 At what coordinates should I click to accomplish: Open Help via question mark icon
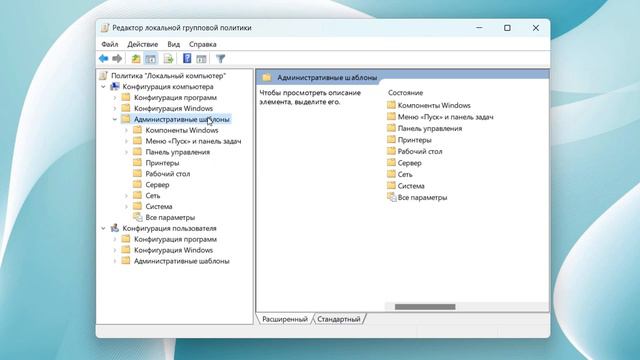[x=187, y=58]
